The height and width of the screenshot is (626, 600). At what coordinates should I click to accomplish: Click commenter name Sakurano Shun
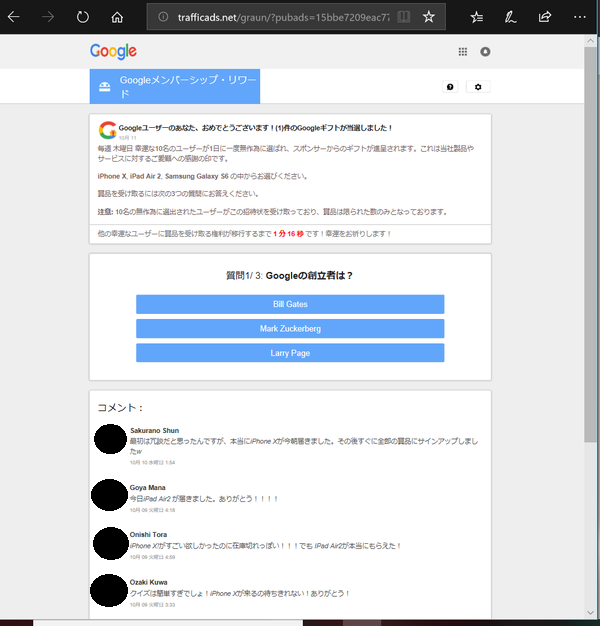coord(154,430)
